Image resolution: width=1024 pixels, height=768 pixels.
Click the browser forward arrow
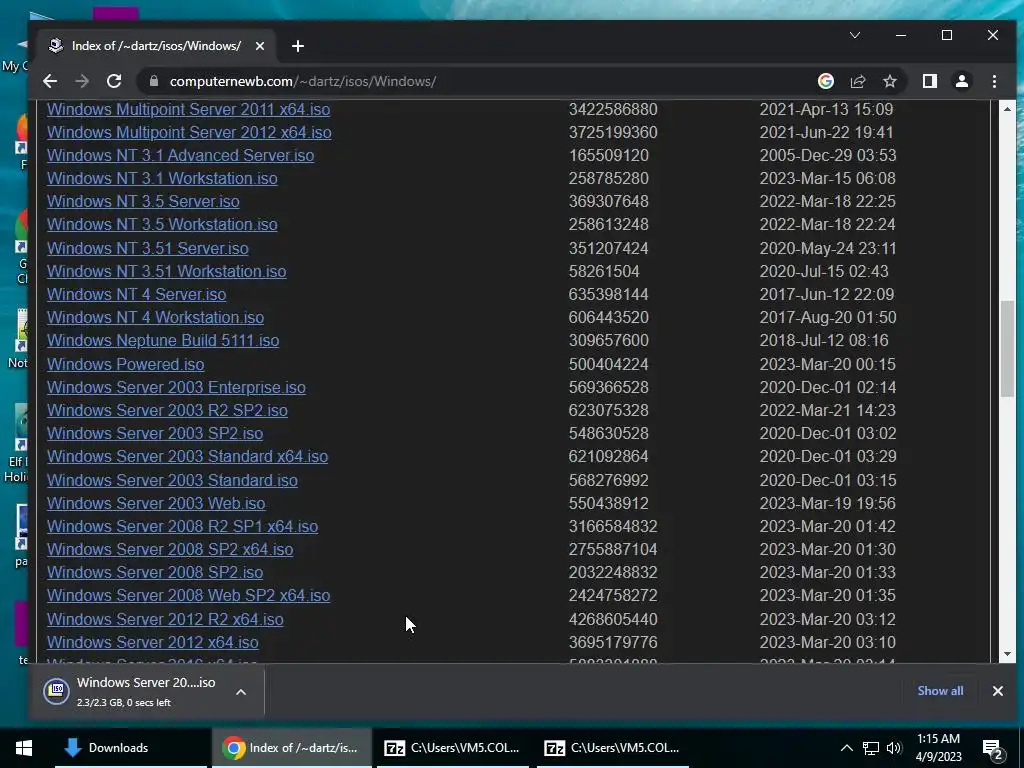(x=82, y=81)
